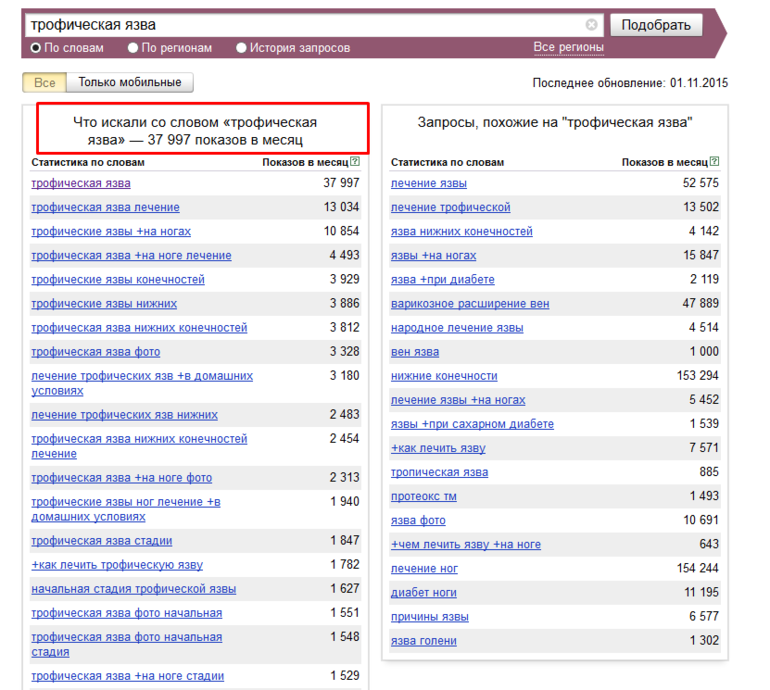Select the 'История запросов' radio button

(x=241, y=48)
